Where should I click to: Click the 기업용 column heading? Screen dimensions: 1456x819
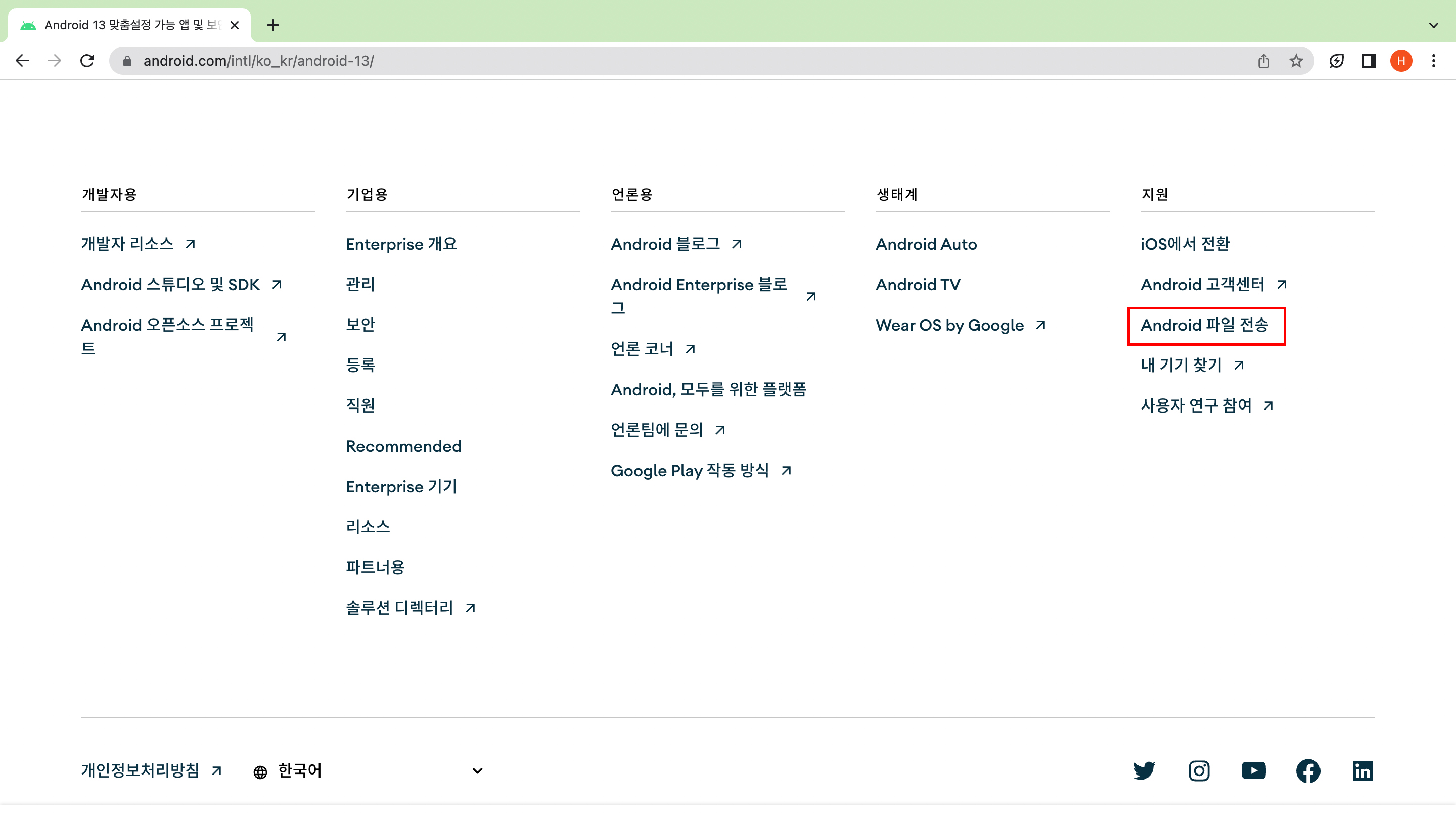(367, 195)
